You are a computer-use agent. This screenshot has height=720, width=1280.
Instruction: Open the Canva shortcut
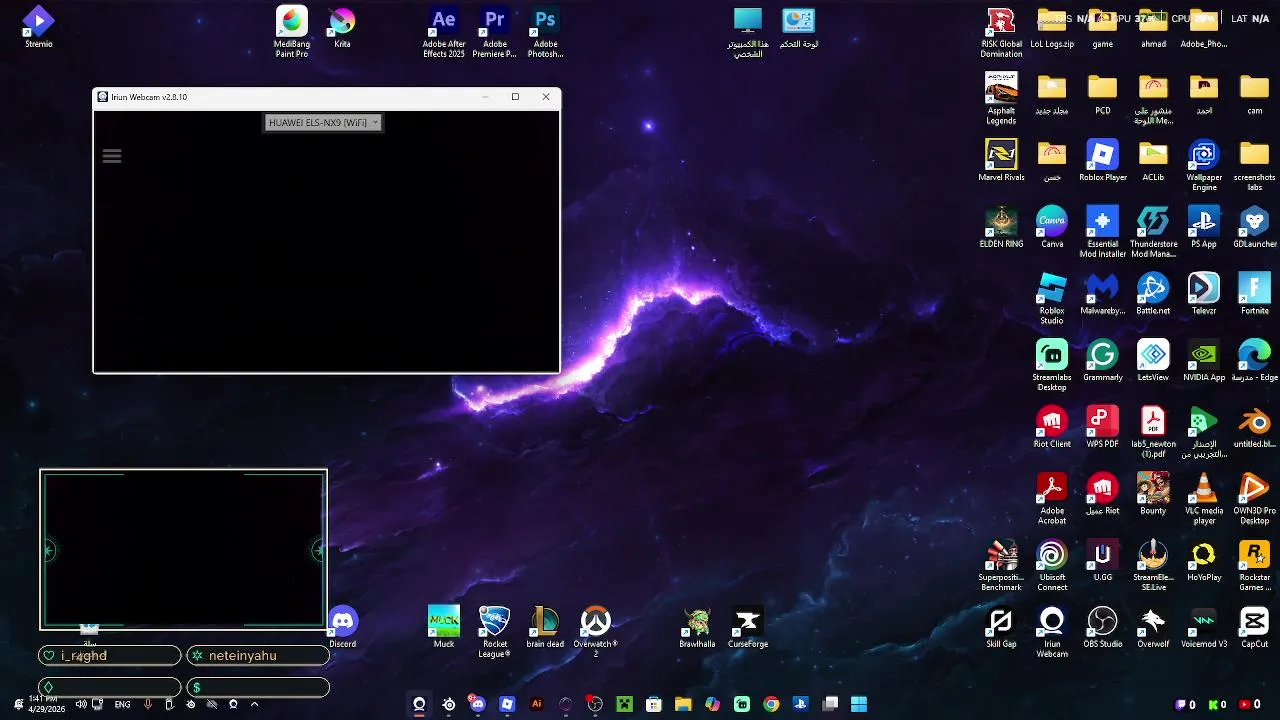(x=1052, y=227)
